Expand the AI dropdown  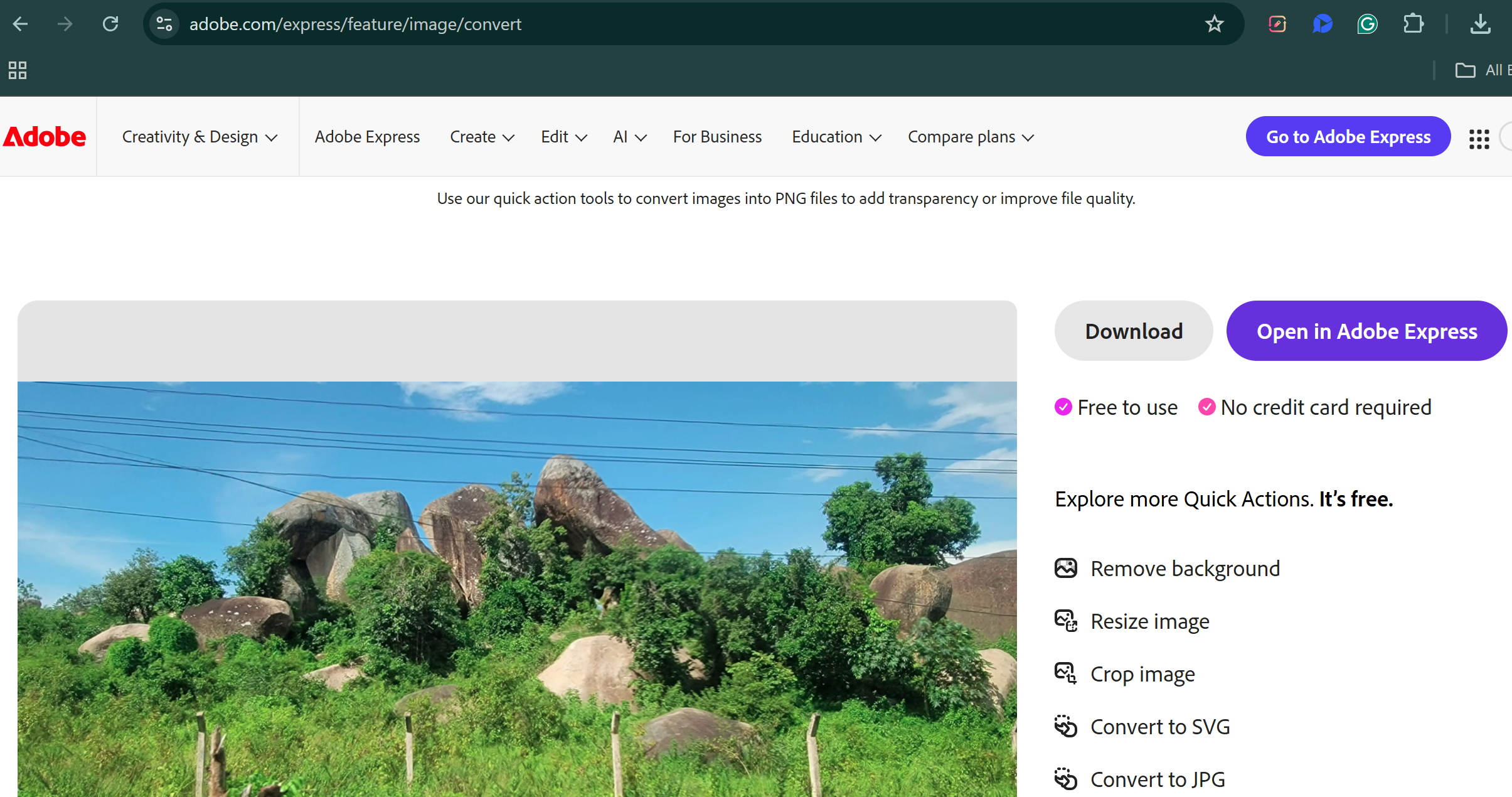630,137
